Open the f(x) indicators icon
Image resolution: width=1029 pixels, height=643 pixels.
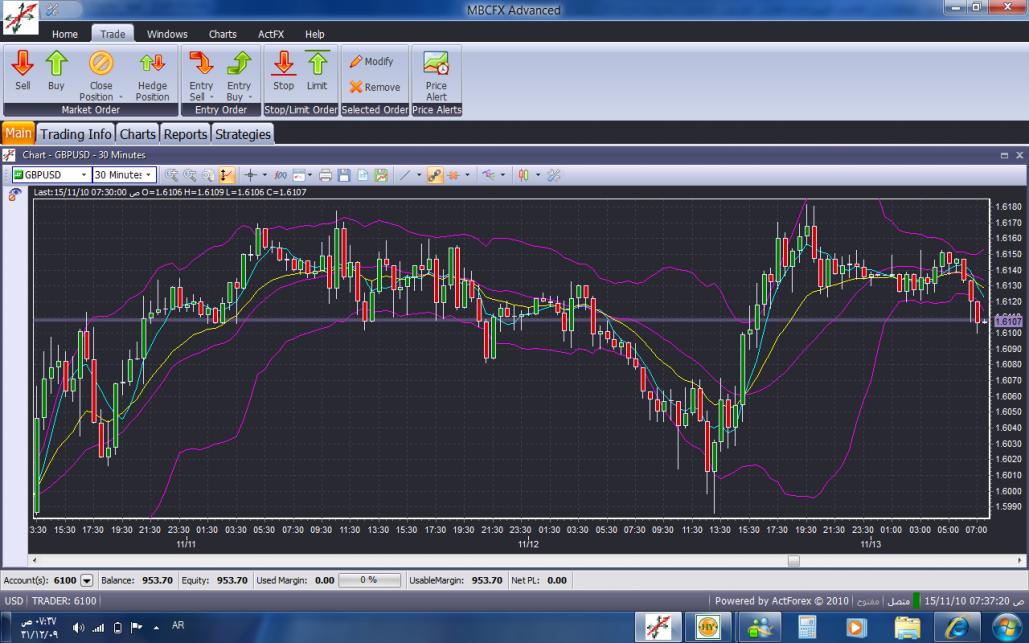pyautogui.click(x=280, y=175)
